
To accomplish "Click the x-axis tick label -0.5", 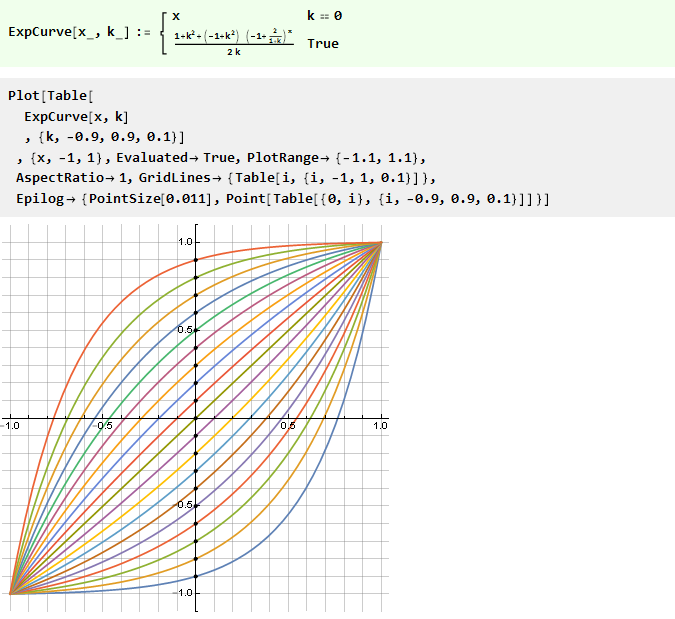I will pos(103,426).
